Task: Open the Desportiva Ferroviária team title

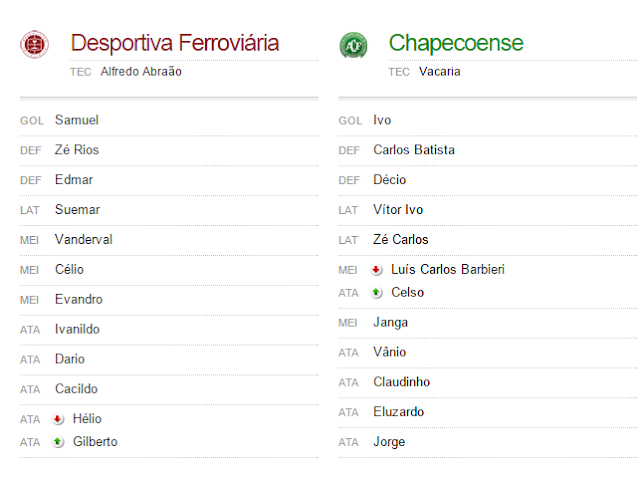Action: click(175, 43)
